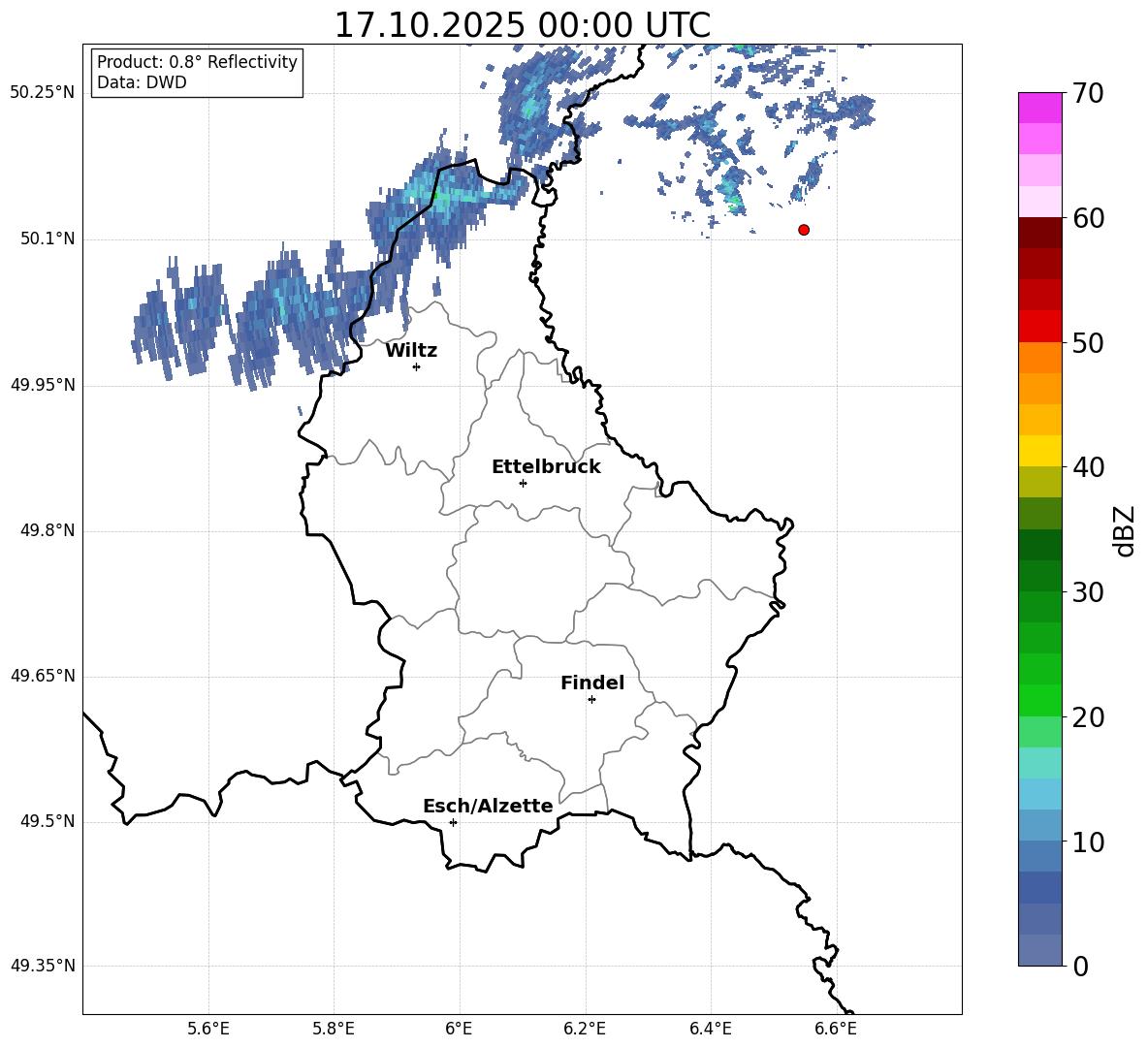Click the 49.95°N latitude label
Viewport: 1148px width, 1048px height.
pyautogui.click(x=43, y=385)
